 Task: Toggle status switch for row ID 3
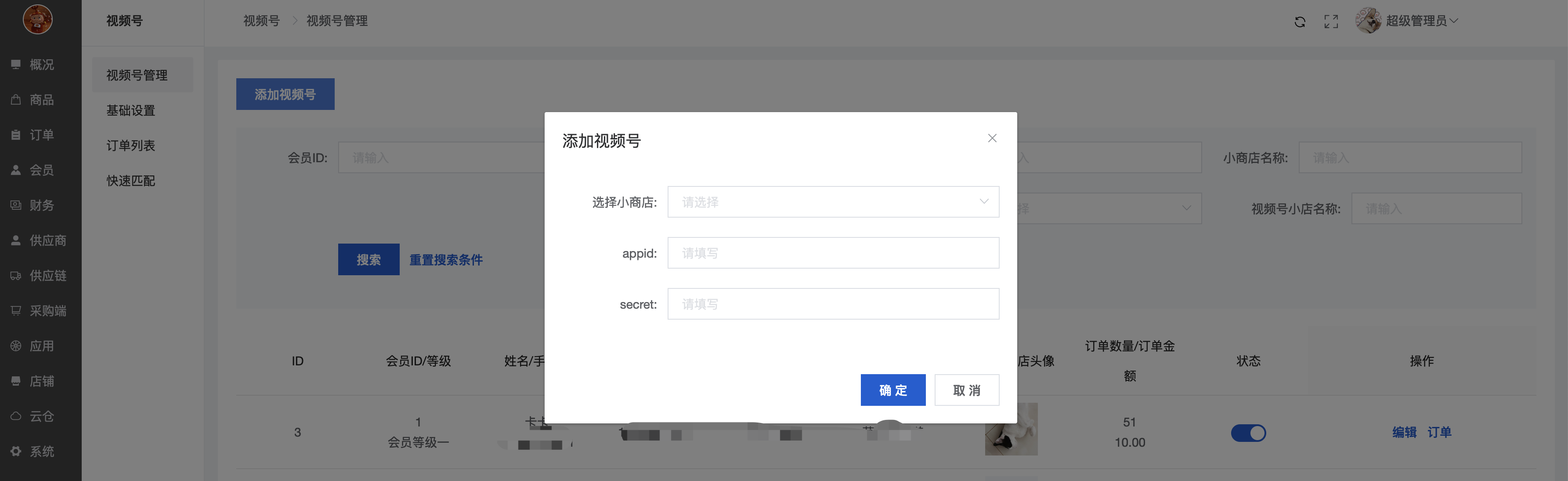[1248, 433]
